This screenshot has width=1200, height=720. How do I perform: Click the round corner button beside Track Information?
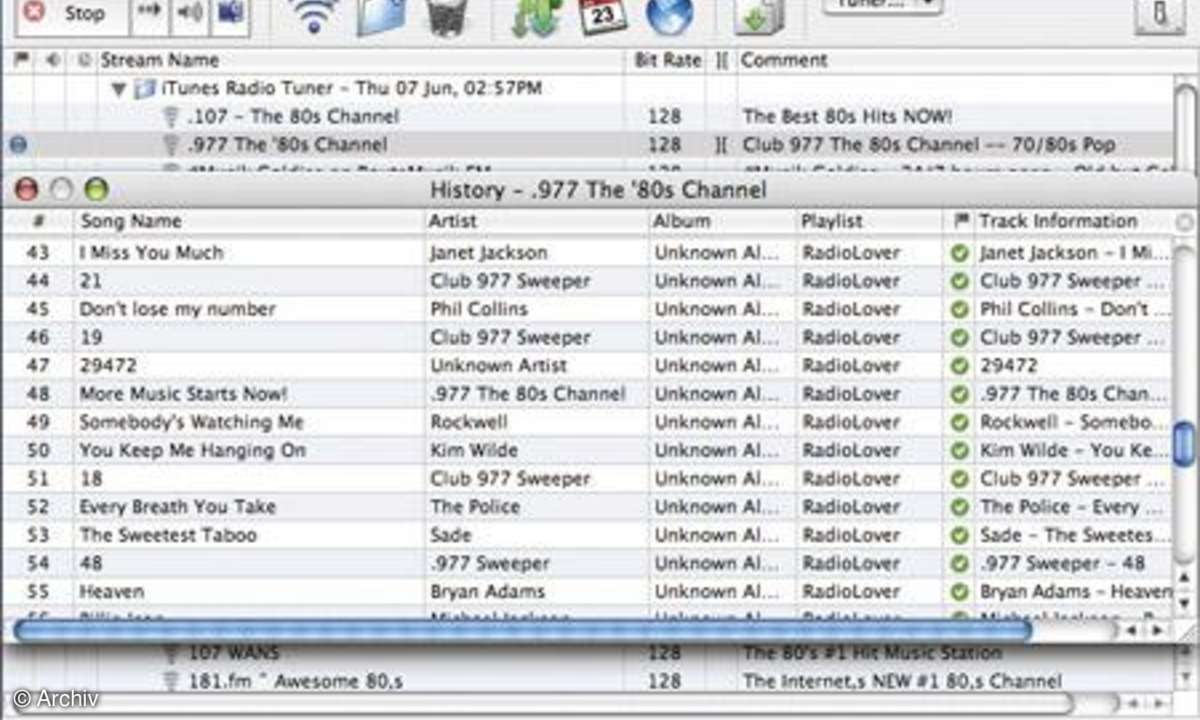tap(1184, 222)
